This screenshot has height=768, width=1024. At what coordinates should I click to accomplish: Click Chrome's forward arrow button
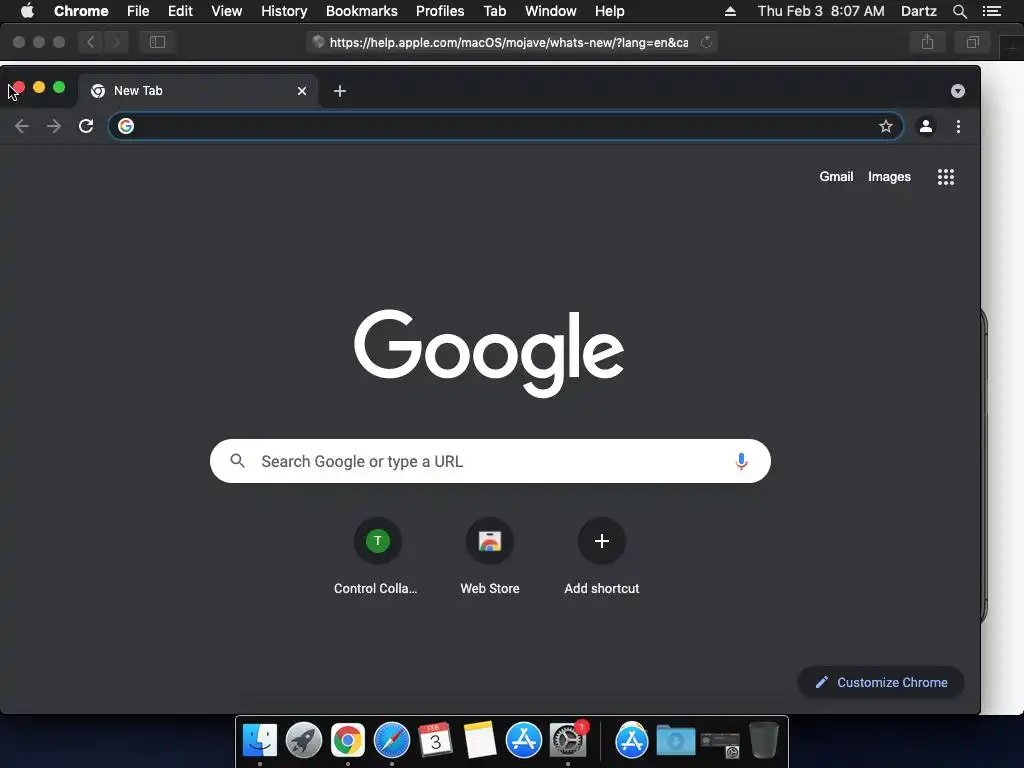pos(54,126)
